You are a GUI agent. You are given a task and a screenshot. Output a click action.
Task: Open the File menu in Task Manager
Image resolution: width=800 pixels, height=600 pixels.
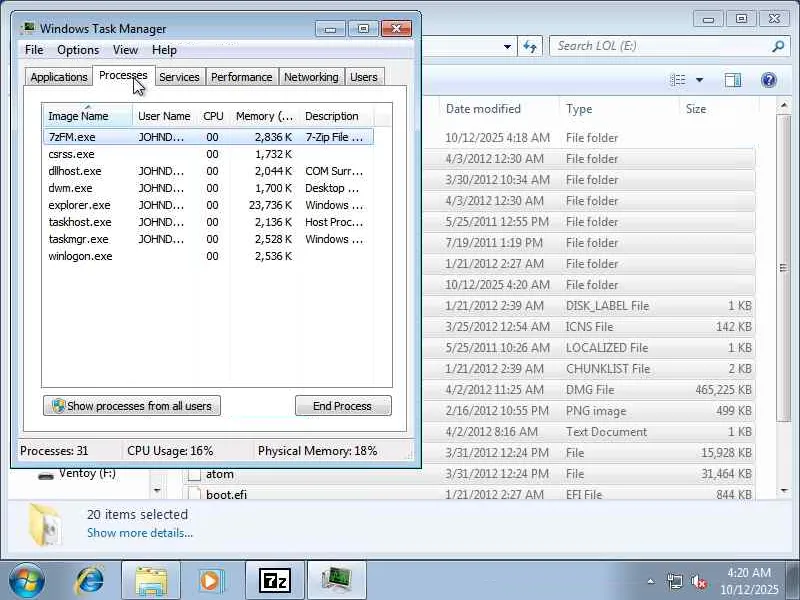click(x=34, y=50)
